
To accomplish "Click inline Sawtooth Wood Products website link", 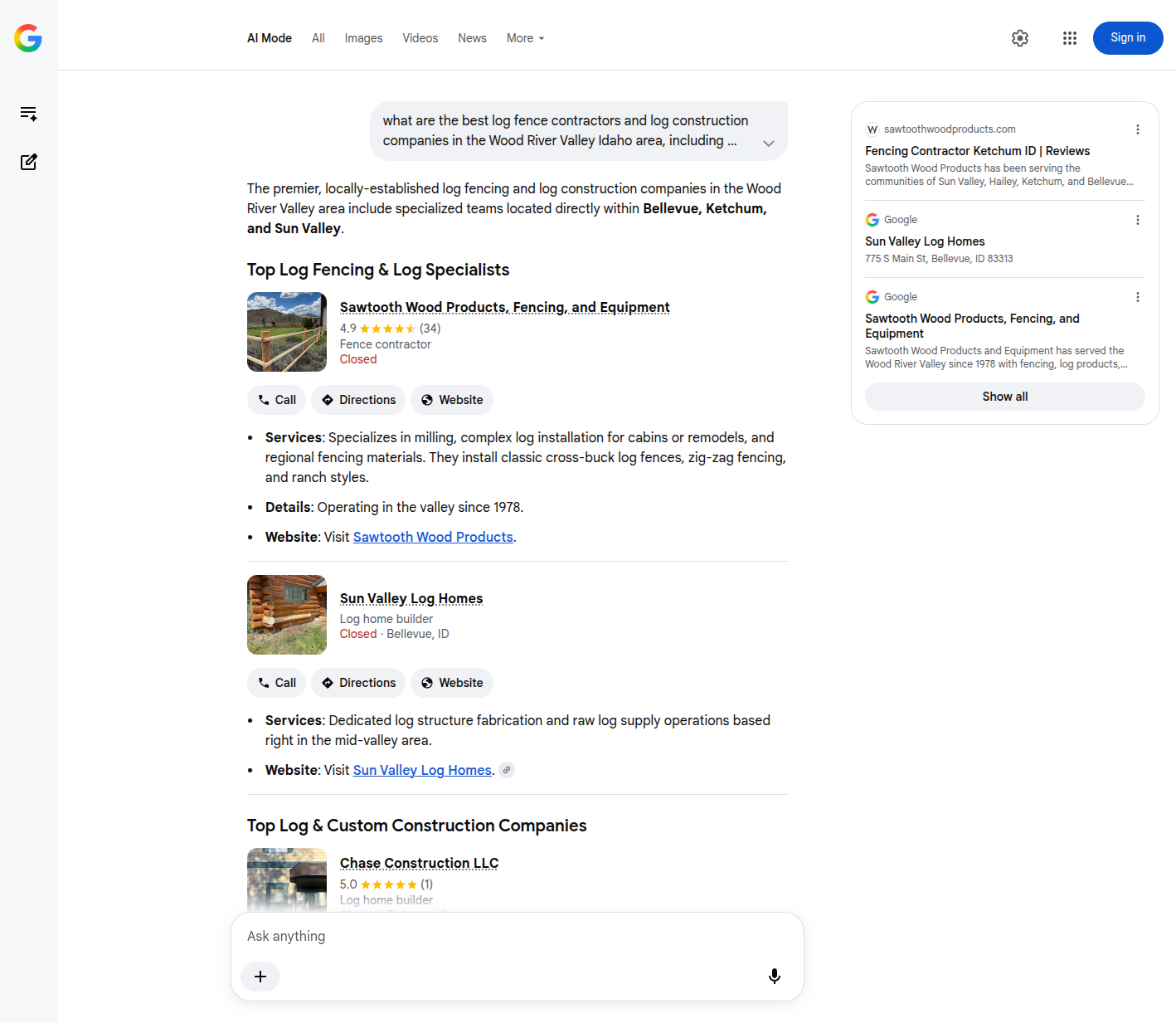I will [x=433, y=537].
